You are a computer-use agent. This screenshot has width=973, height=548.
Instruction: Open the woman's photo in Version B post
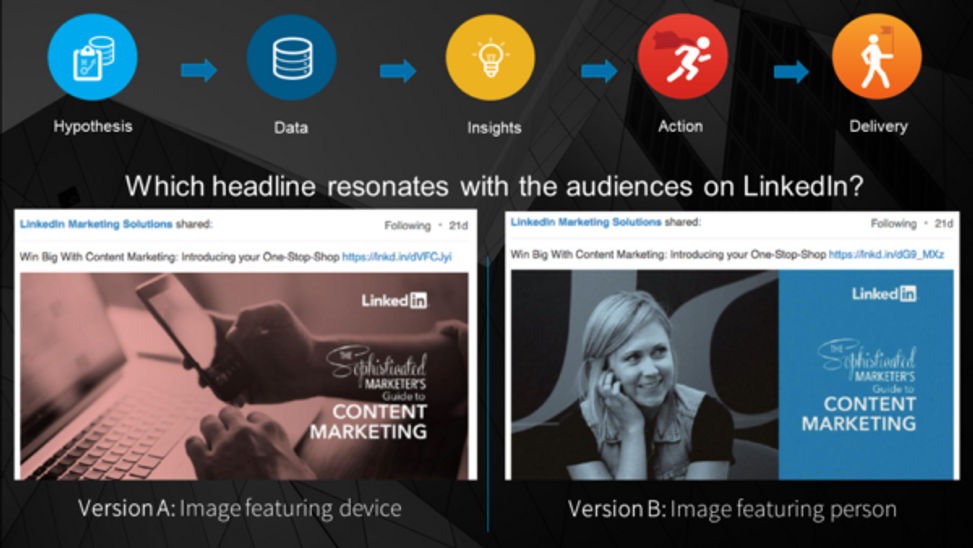tap(644, 375)
